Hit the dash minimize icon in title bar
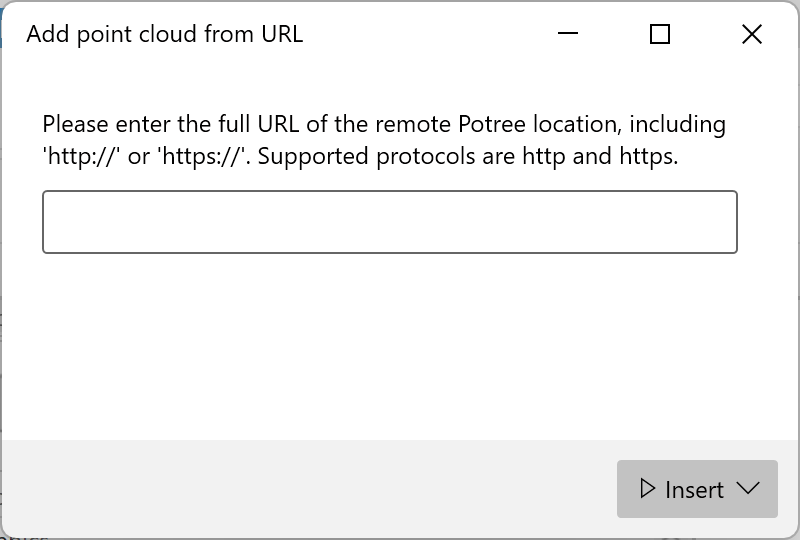800x540 pixels. 568,34
